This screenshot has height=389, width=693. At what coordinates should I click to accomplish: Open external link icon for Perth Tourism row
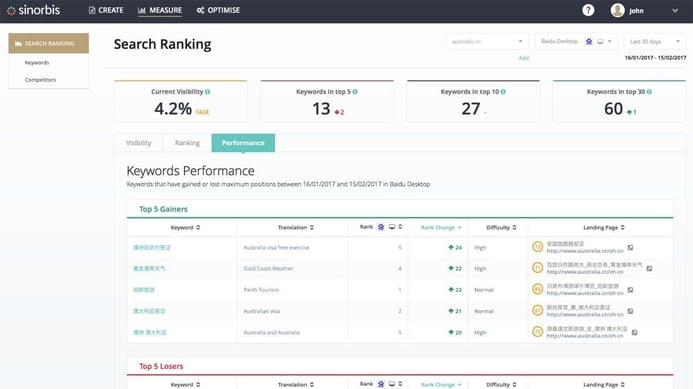tap(631, 290)
